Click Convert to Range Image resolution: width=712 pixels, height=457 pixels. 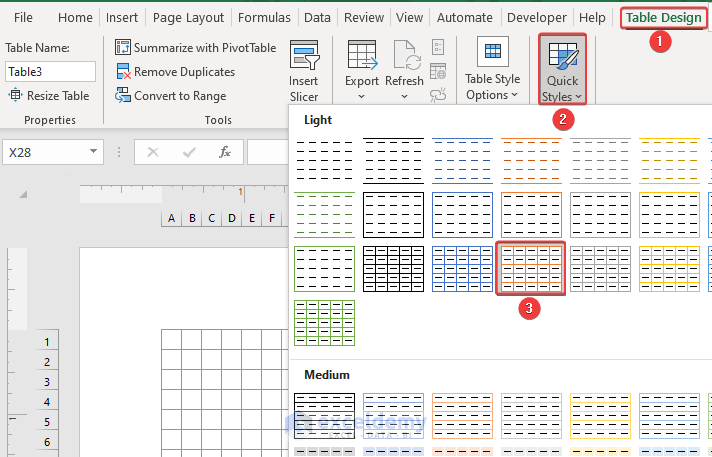tap(171, 96)
